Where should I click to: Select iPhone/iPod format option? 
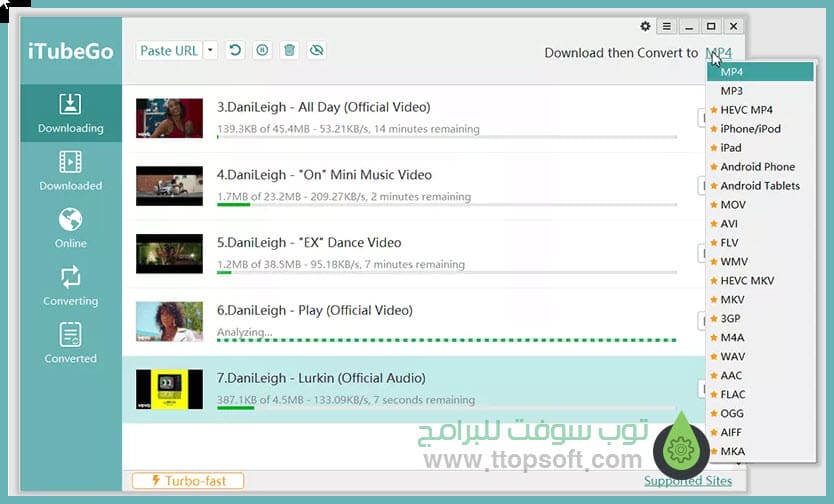pyautogui.click(x=761, y=129)
